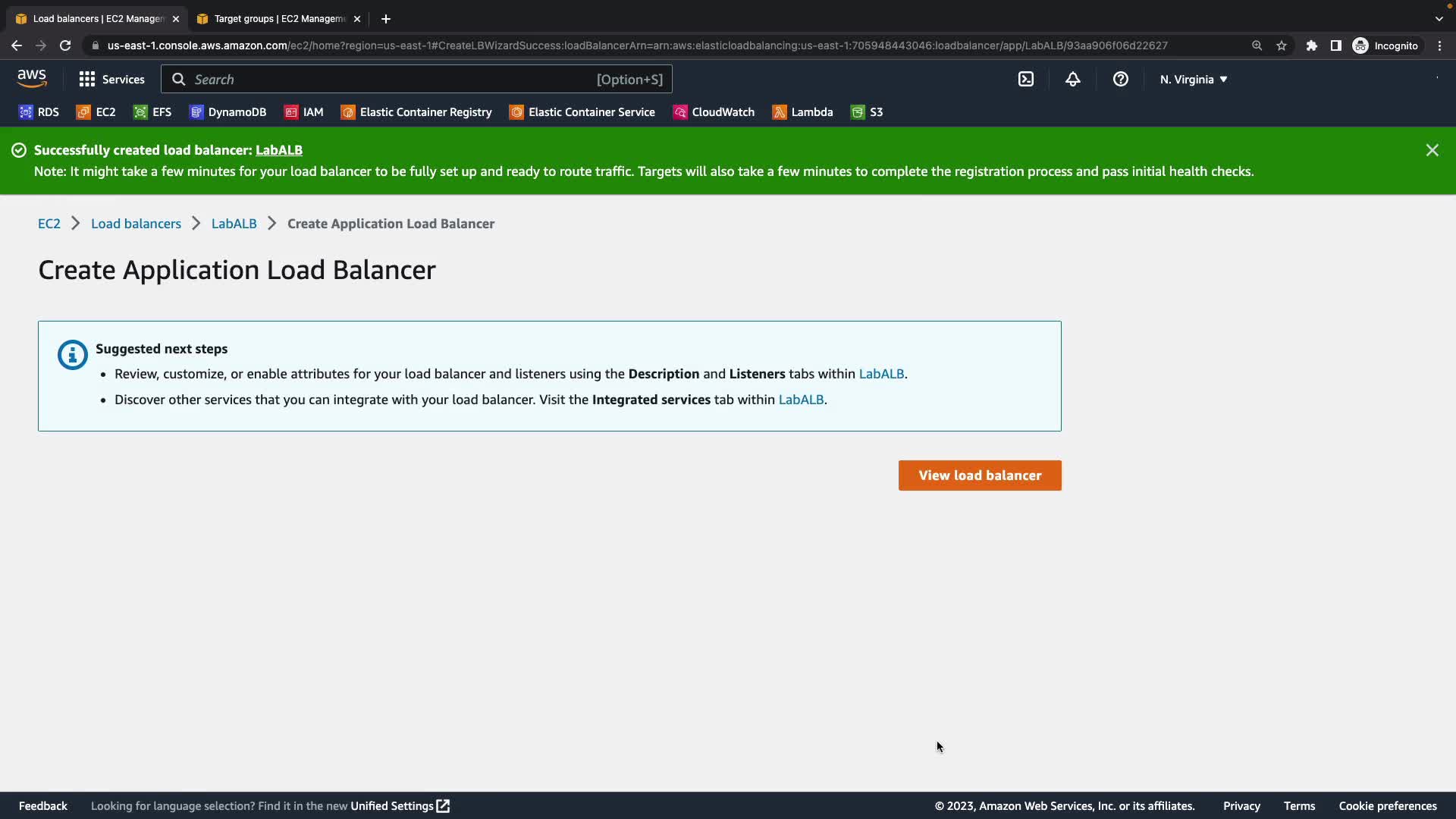Screen dimensions: 1456x819
Task: Open the notifications bell
Action: 1072,79
